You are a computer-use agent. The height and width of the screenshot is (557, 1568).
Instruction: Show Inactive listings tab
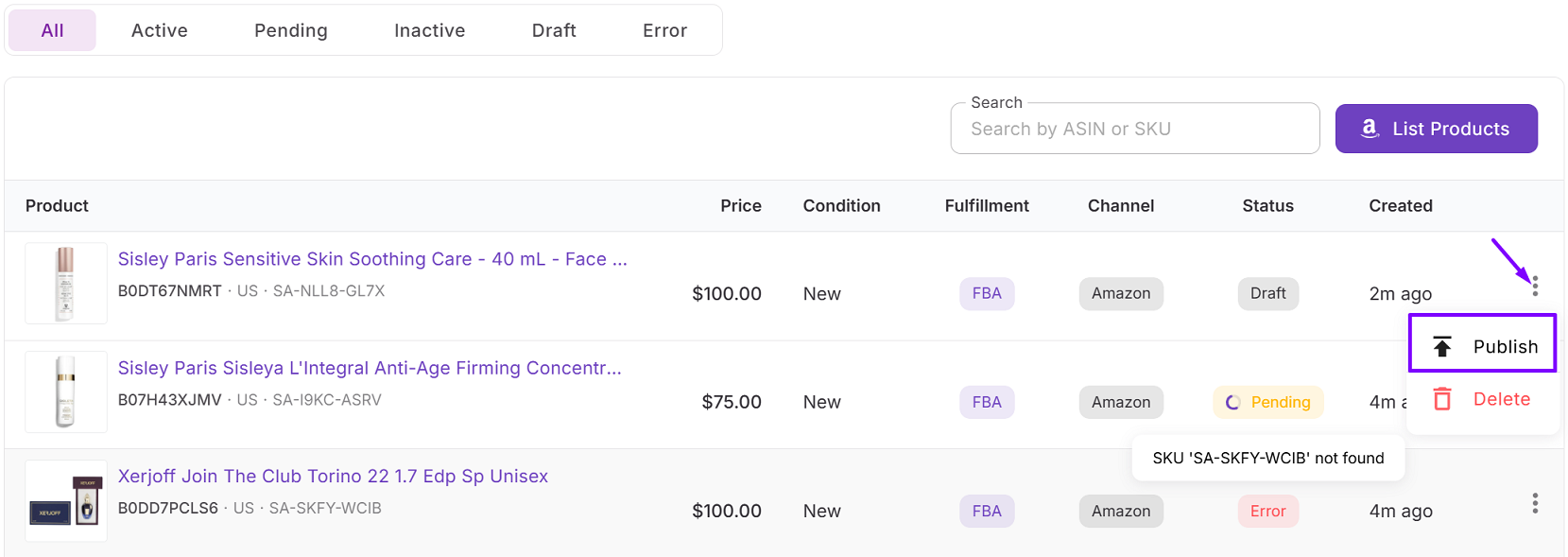[429, 30]
